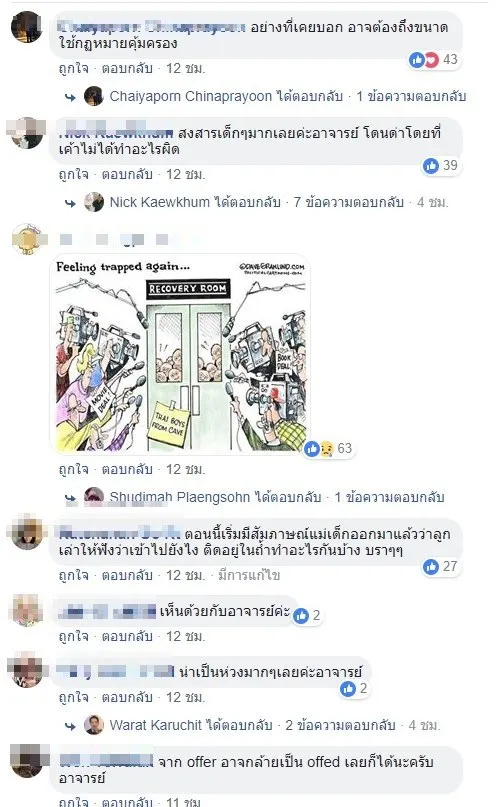Like the comment with 43 reactions
Viewport: 497px width, 807px height.
(x=74, y=68)
